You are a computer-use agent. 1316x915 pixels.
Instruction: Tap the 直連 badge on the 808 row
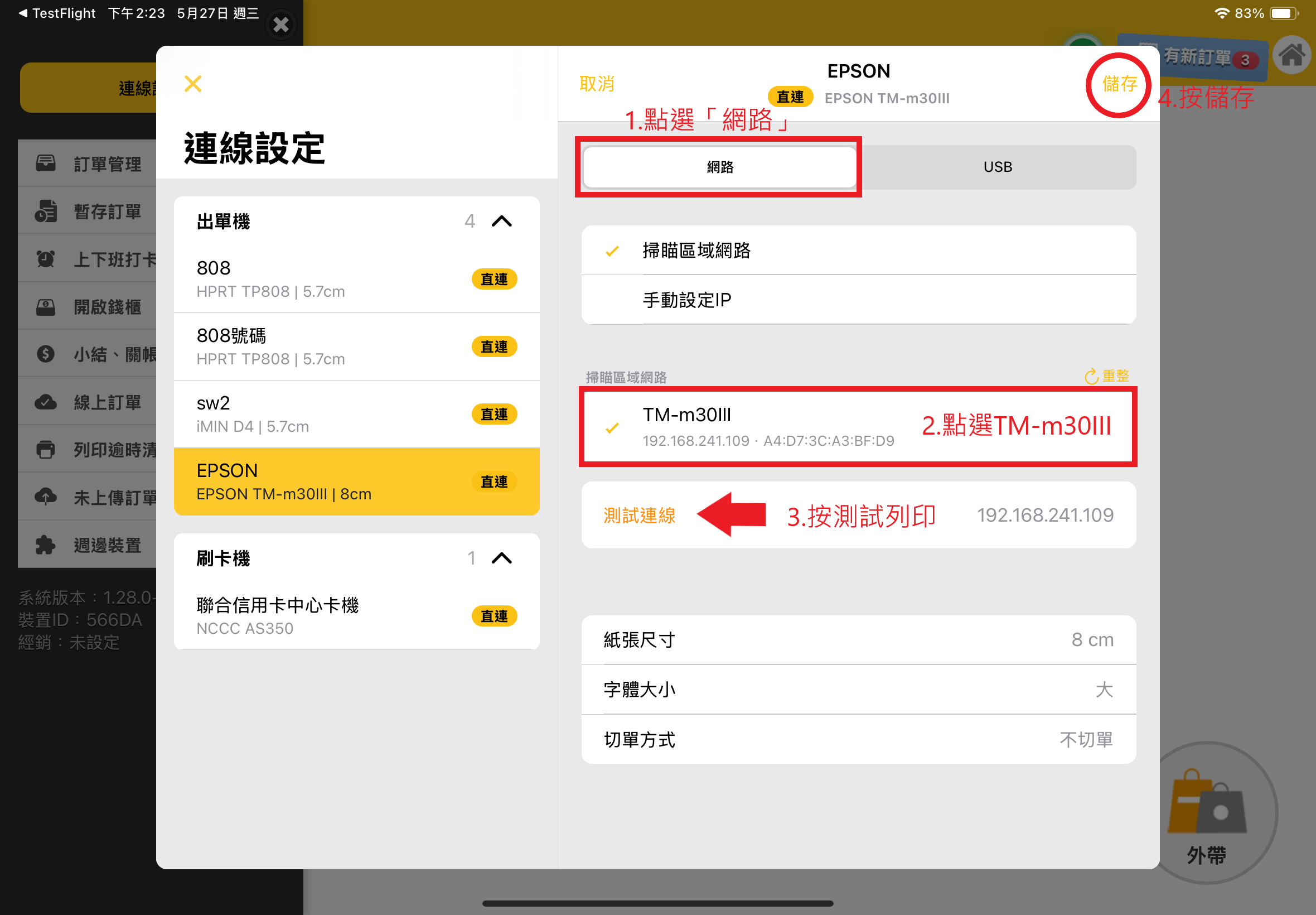tap(494, 279)
